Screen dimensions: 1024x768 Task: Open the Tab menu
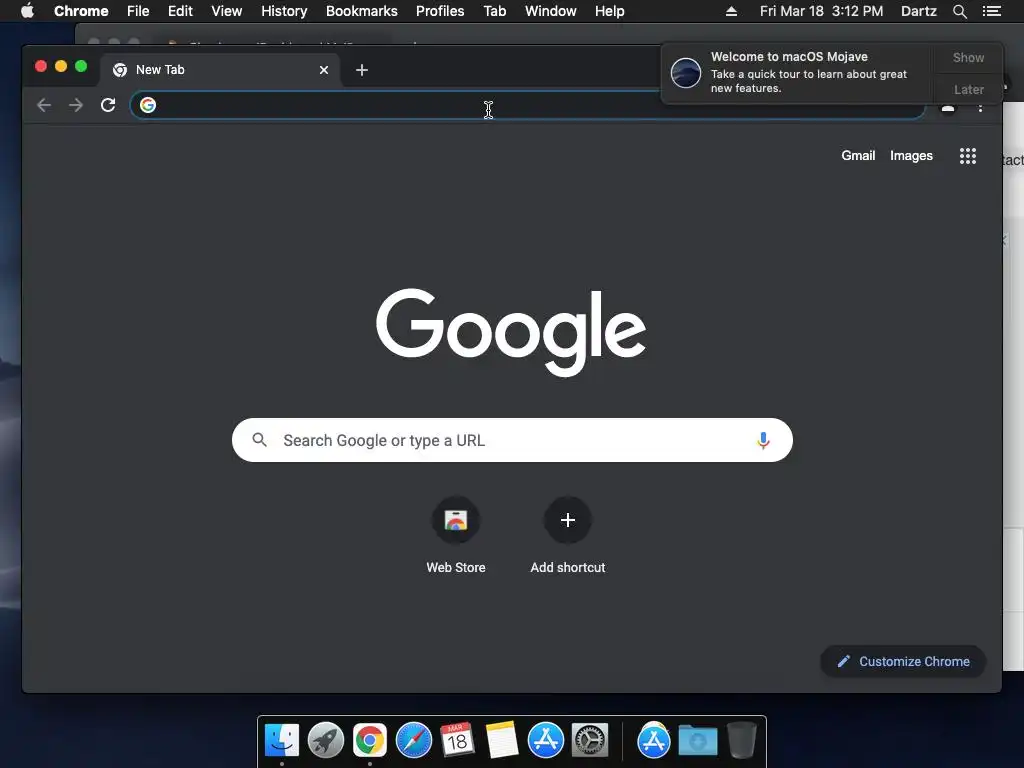click(495, 11)
